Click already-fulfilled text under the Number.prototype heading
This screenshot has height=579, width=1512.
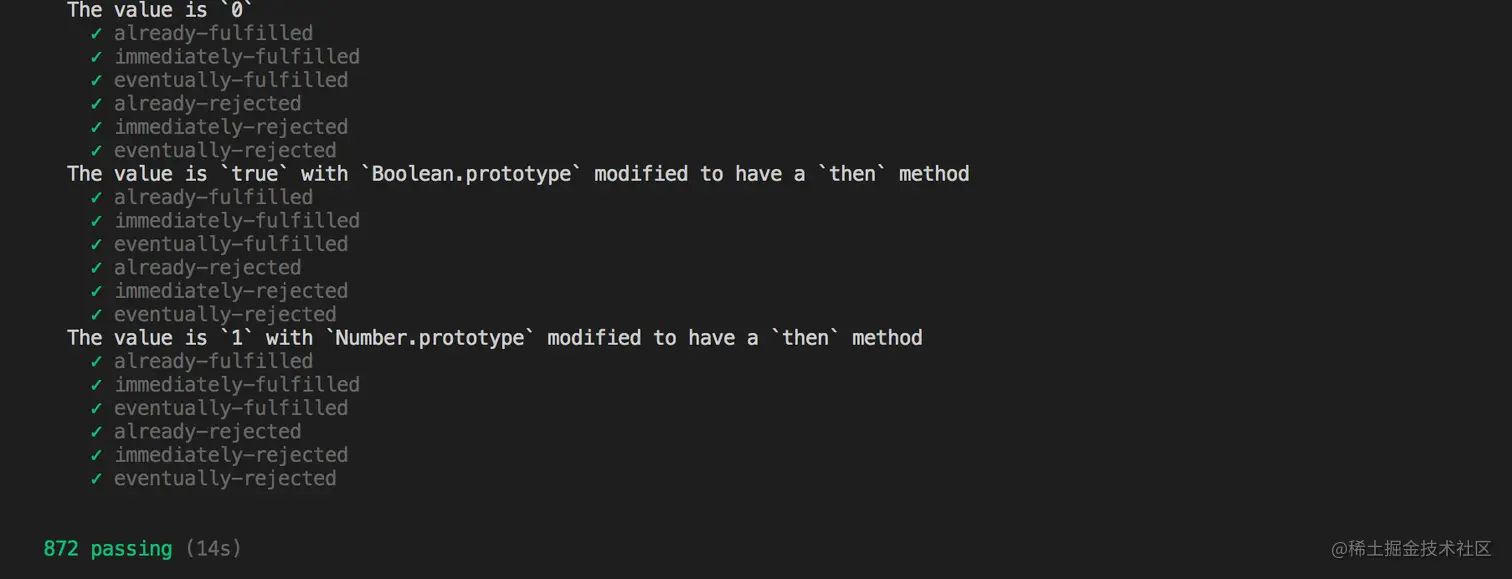pos(213,361)
